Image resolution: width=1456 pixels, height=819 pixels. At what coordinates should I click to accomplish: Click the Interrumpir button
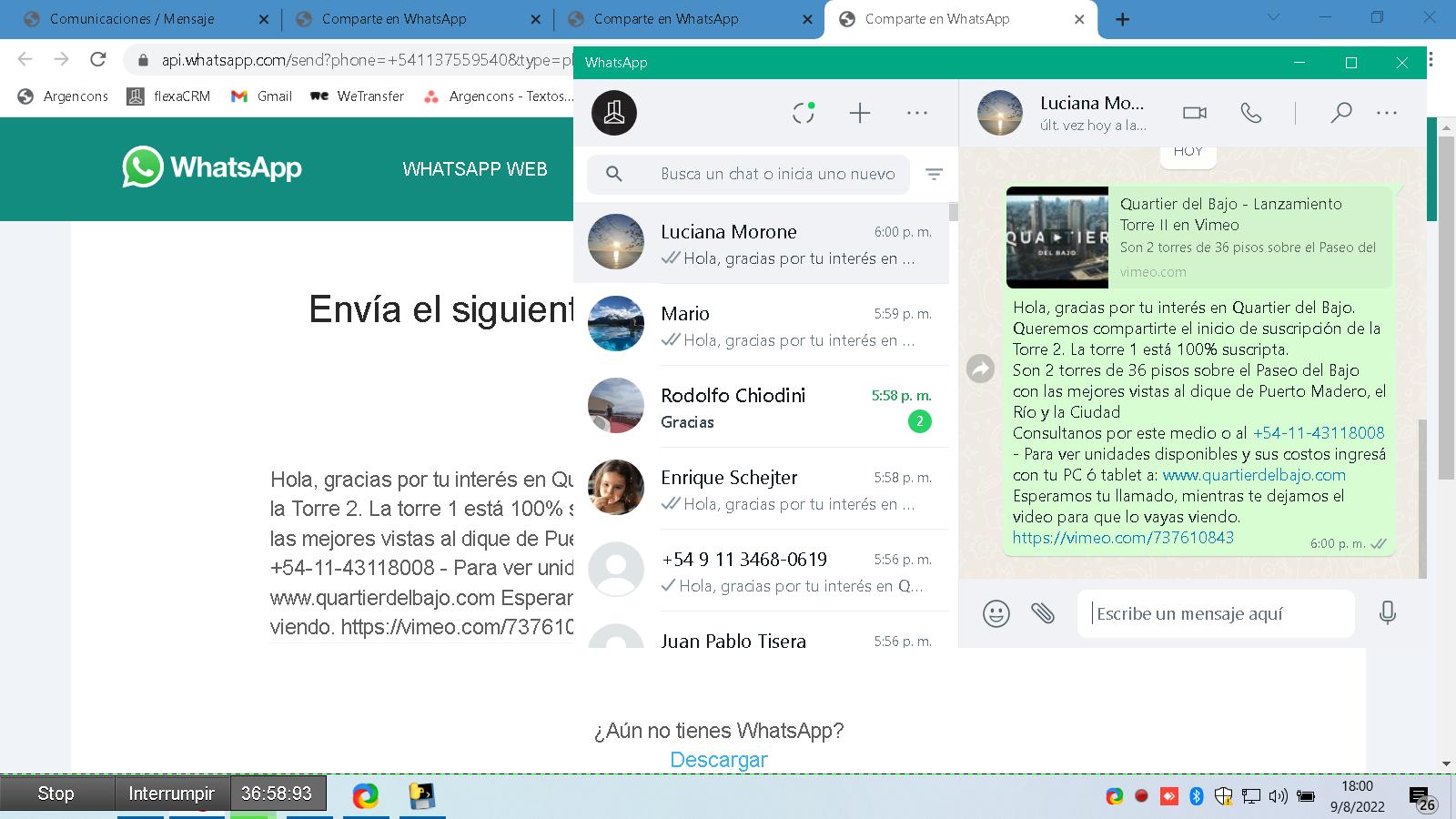171,794
